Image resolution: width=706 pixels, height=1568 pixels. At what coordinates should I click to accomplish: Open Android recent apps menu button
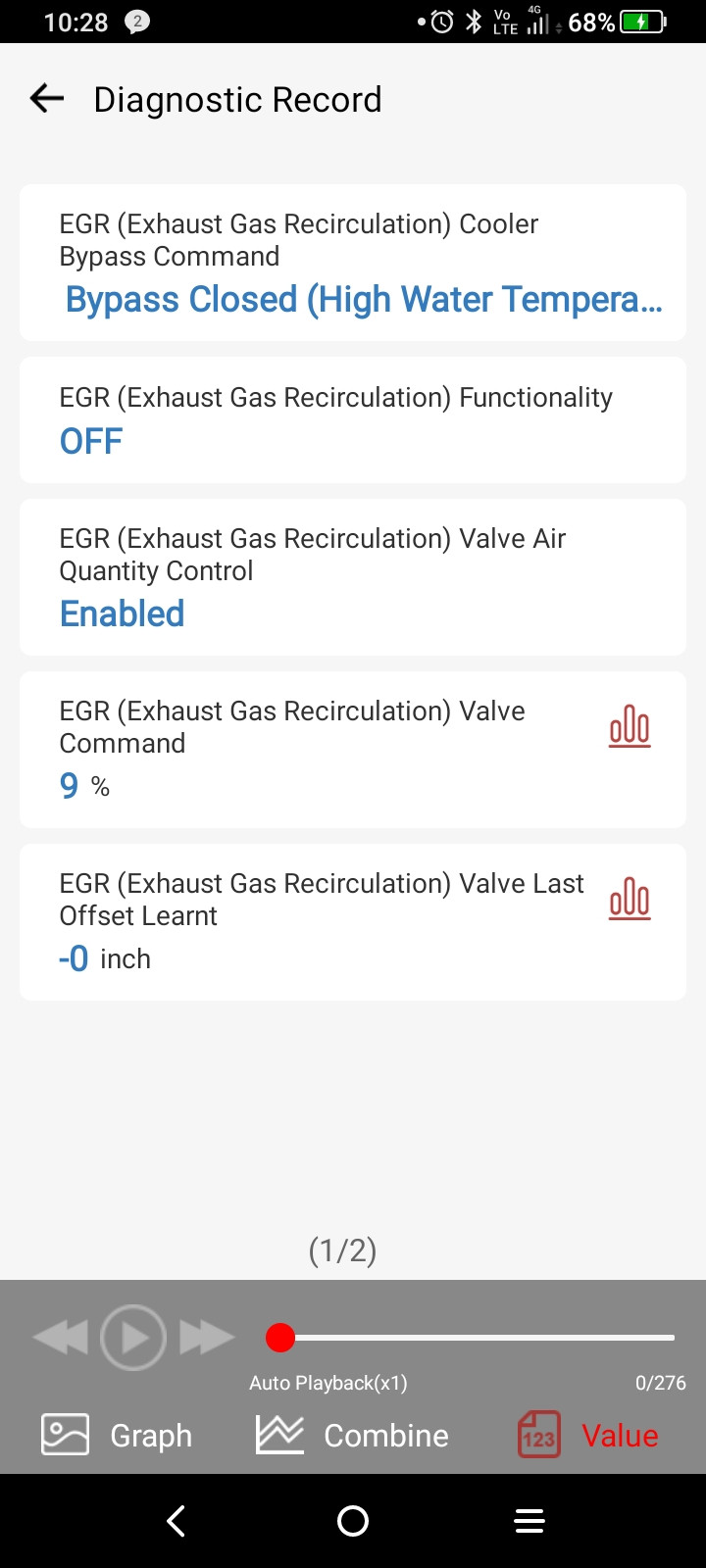[529, 1521]
